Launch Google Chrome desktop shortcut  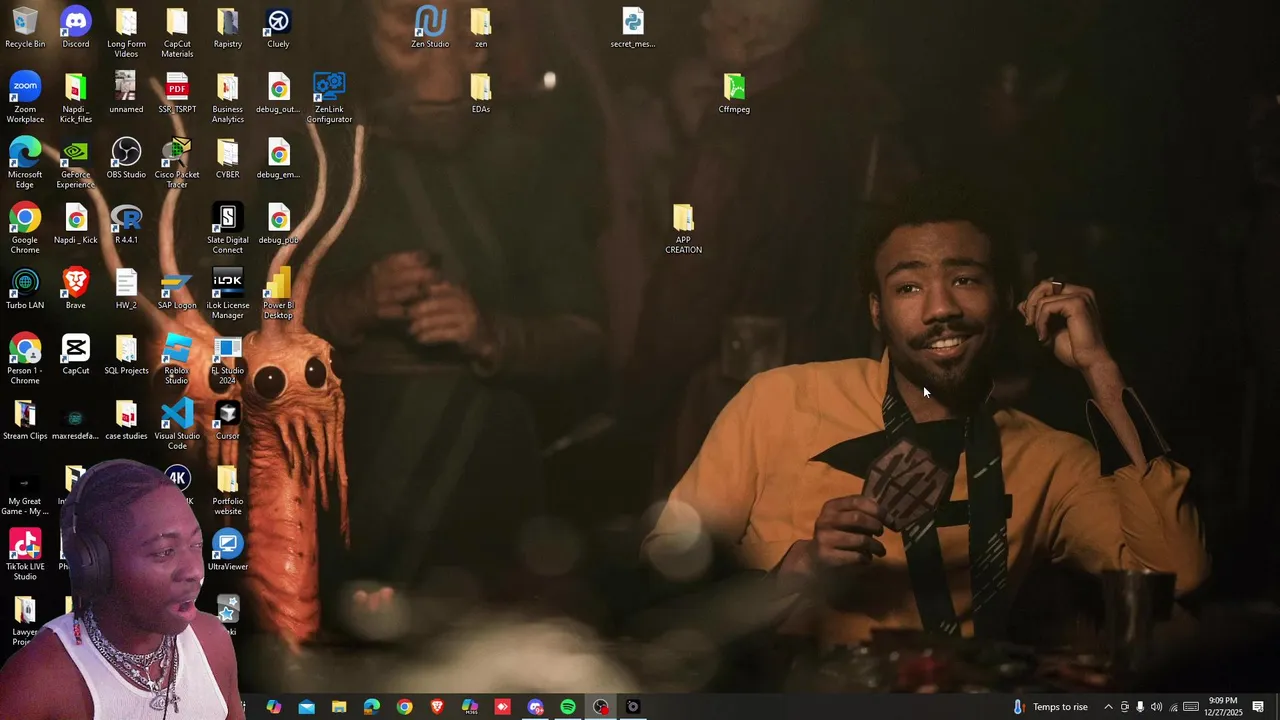coord(25,228)
